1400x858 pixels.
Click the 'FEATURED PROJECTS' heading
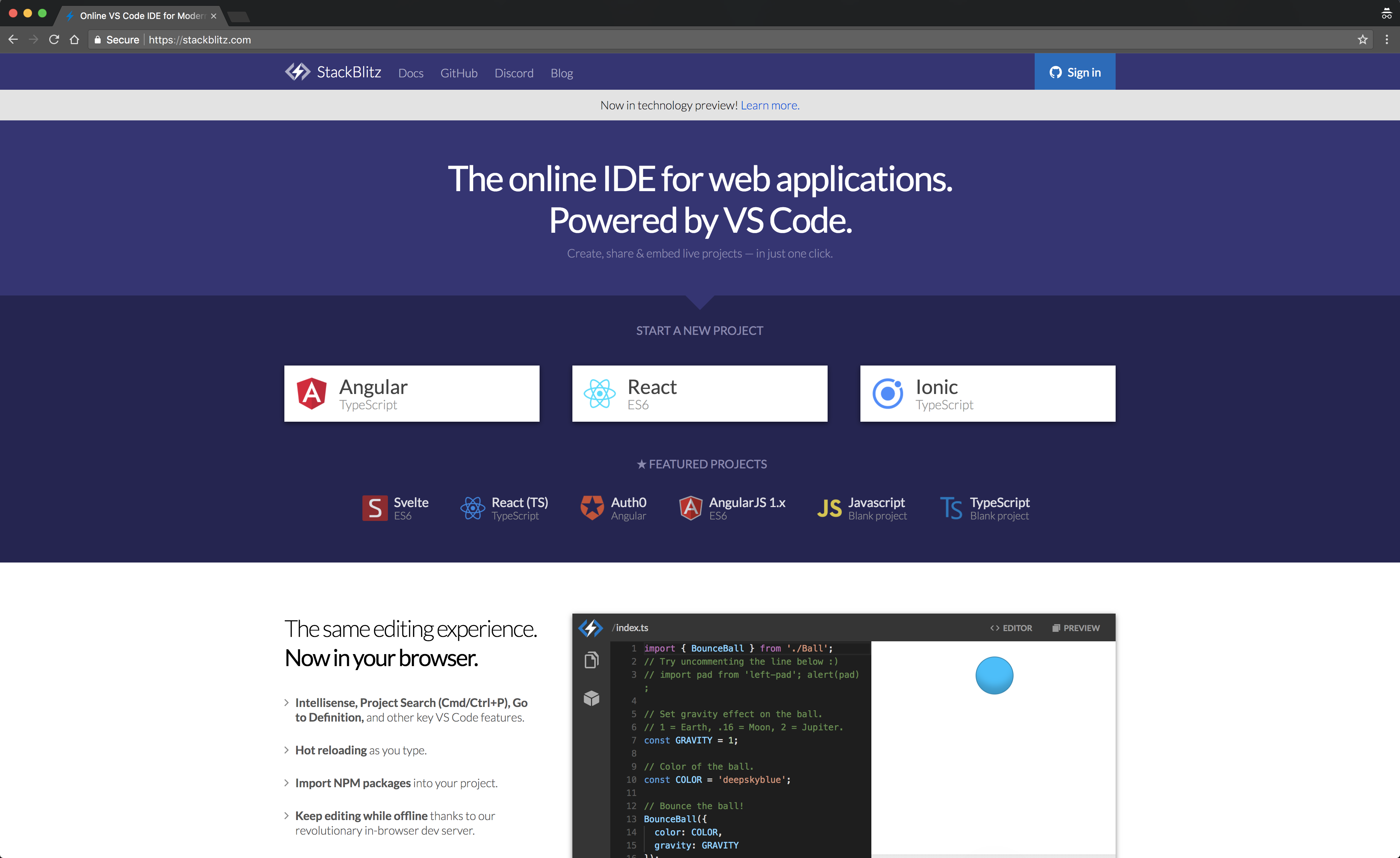pyautogui.click(x=702, y=464)
